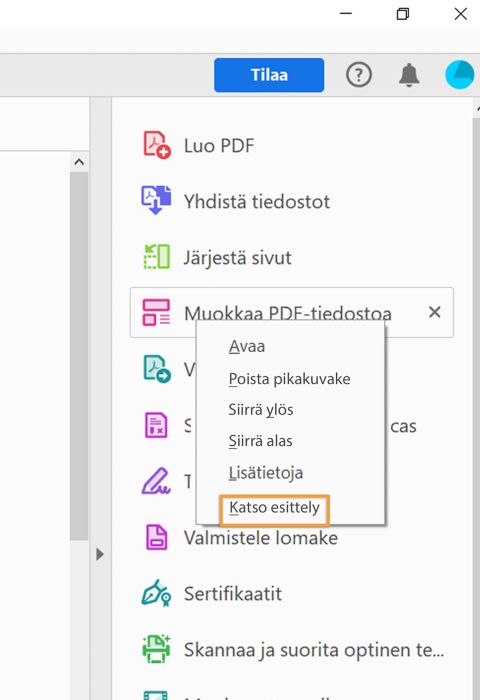Click Katso esittely menu entry
Viewport: 480px width, 700px height.
tap(274, 508)
